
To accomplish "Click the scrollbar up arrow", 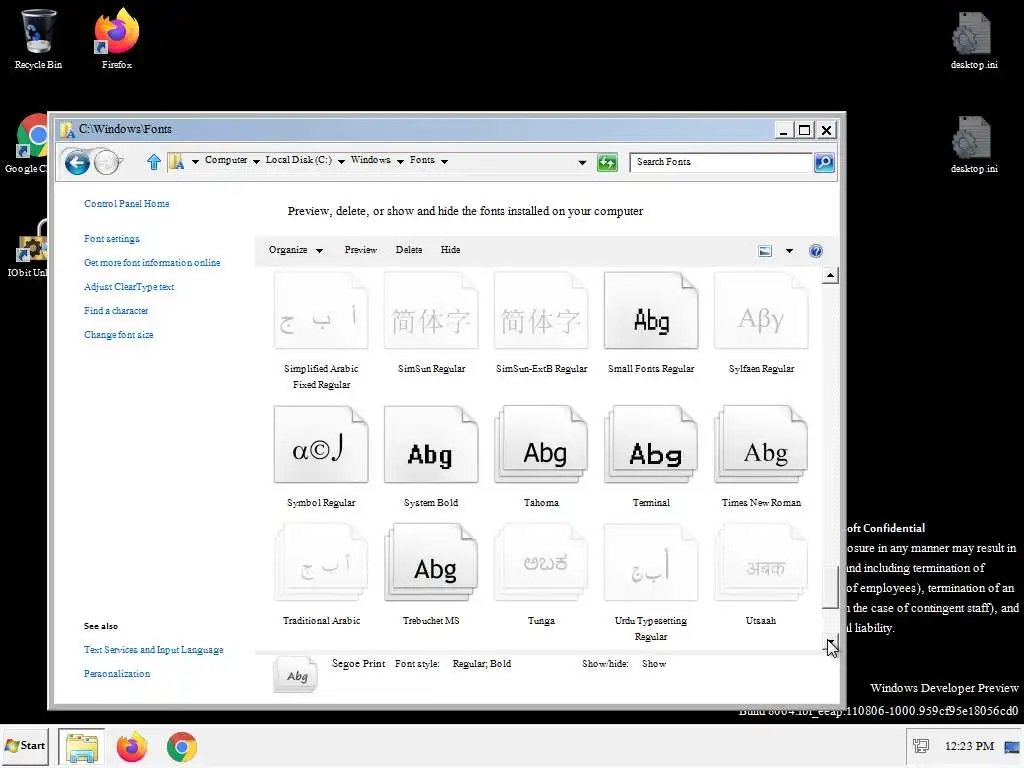I will point(830,275).
